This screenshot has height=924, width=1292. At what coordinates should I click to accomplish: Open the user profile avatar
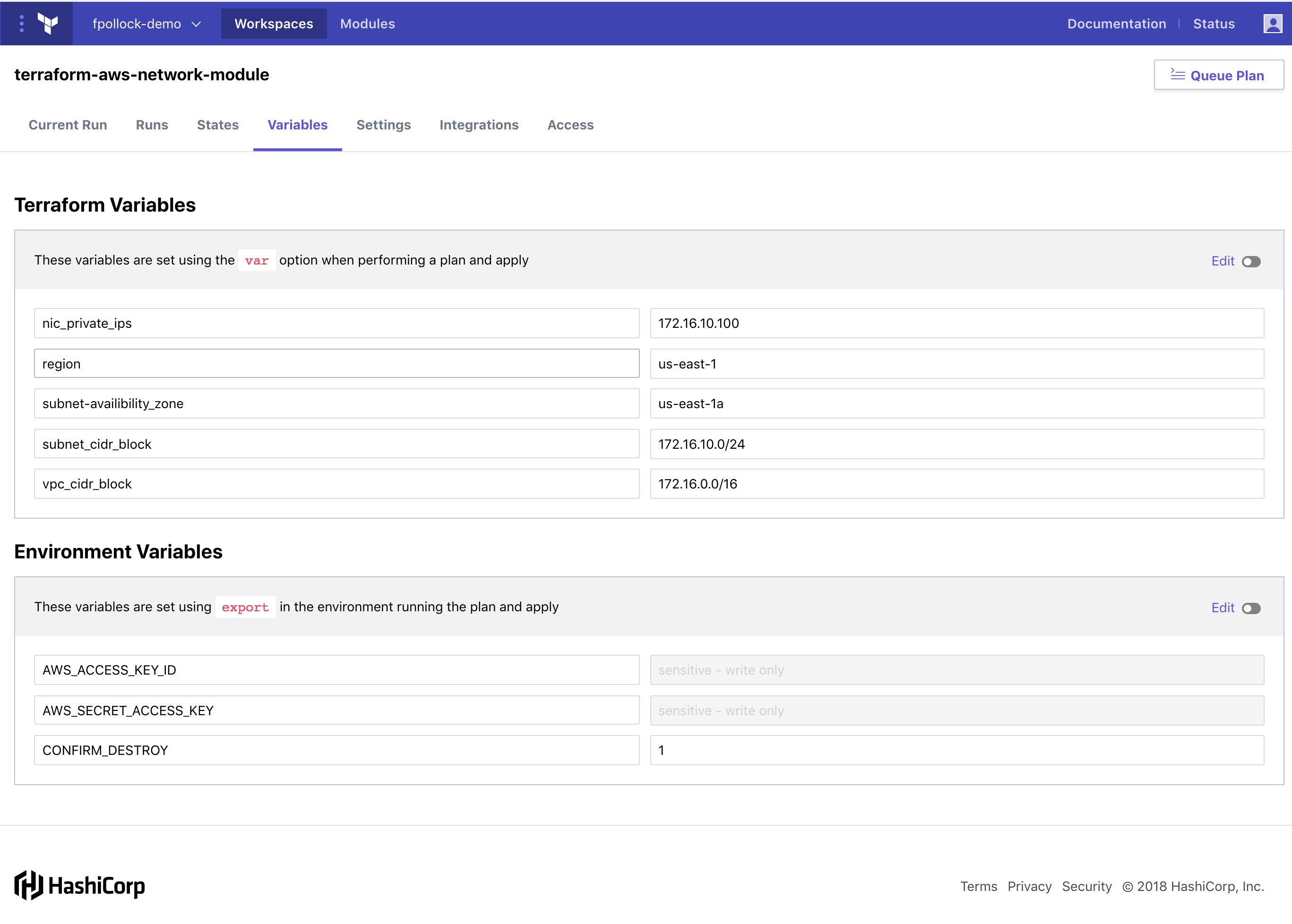[1272, 23]
